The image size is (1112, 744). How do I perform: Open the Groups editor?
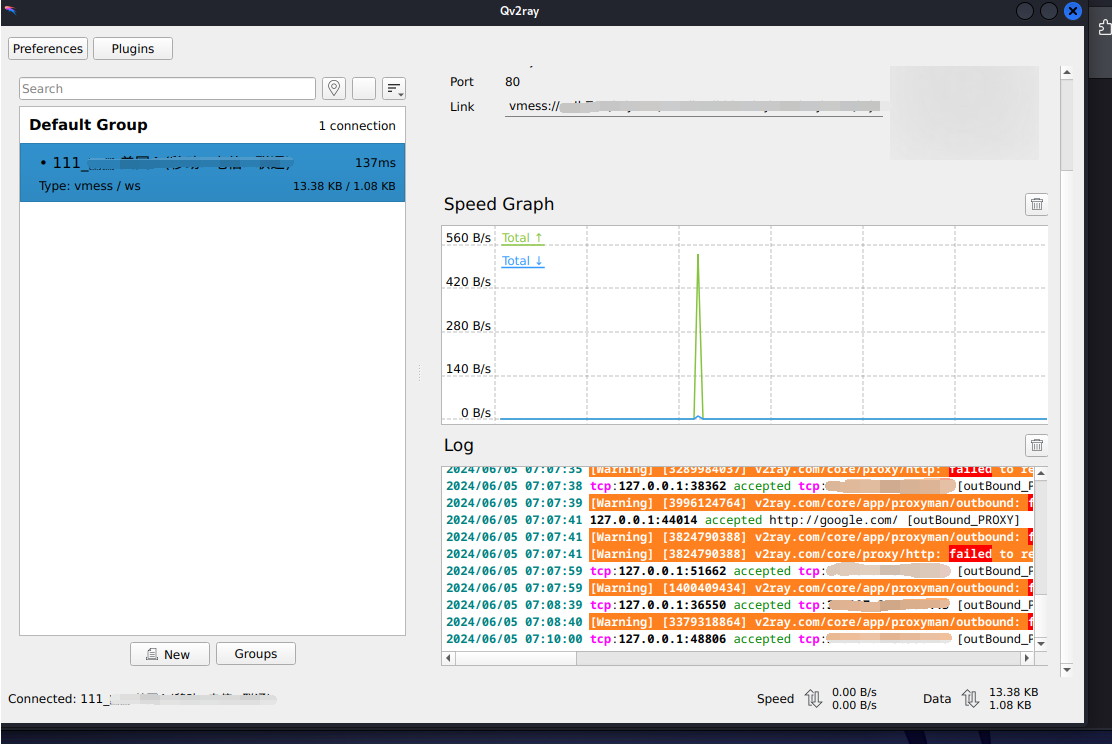255,653
